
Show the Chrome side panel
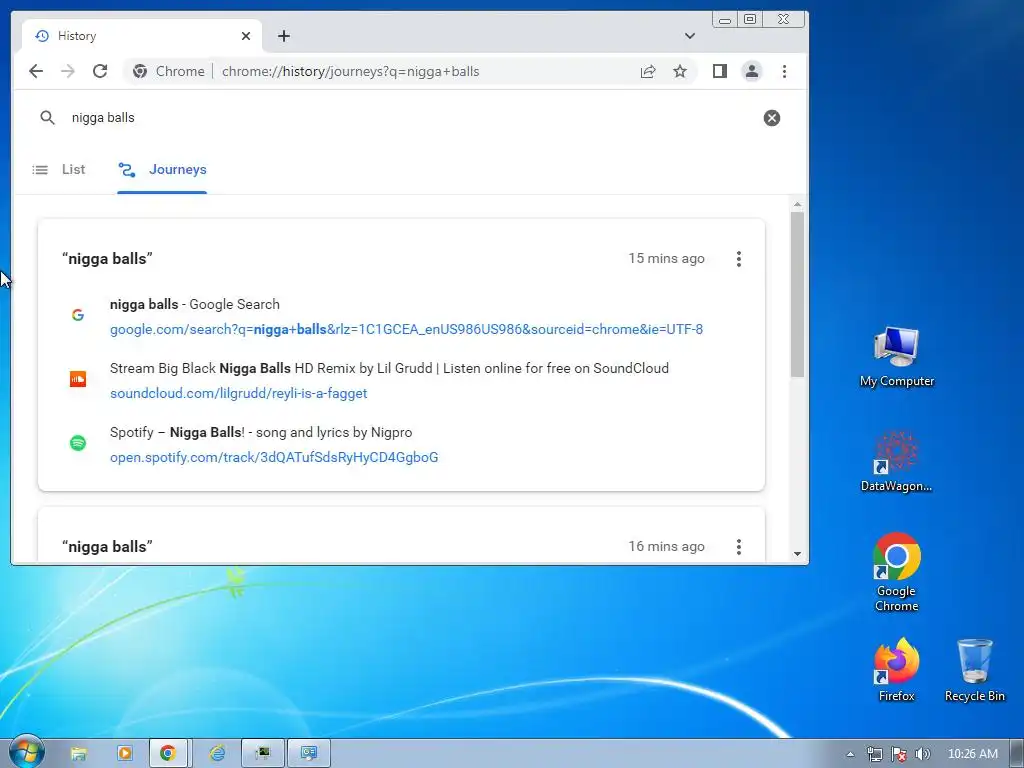point(720,71)
